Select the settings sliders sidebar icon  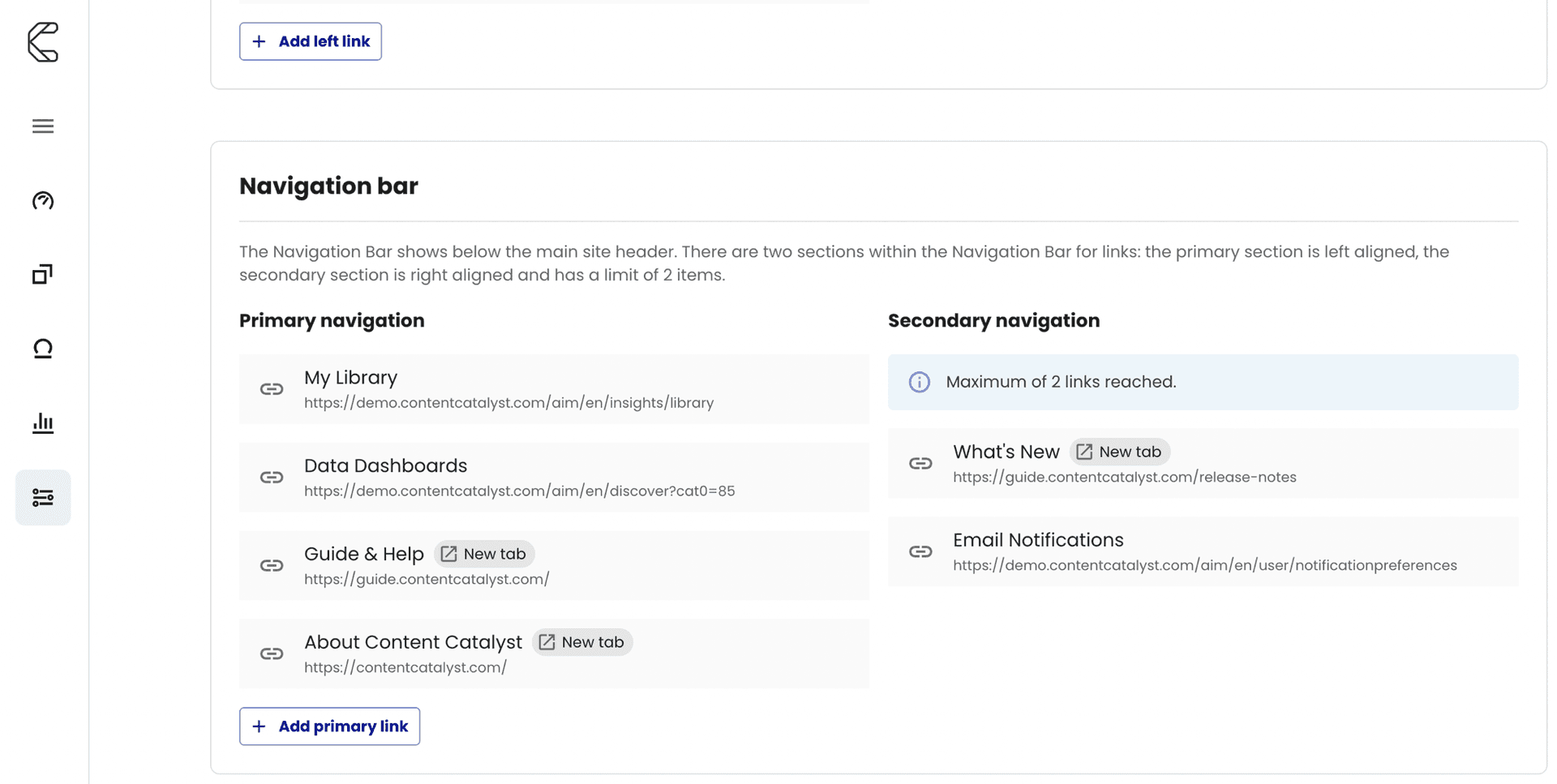point(43,497)
